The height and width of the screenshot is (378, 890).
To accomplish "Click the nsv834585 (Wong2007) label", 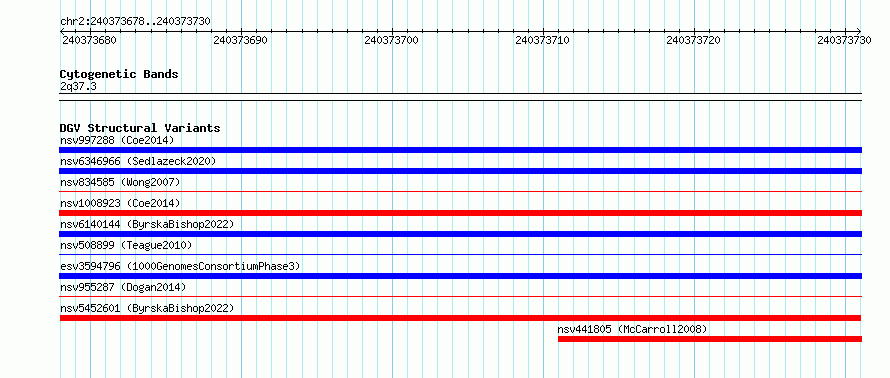I will pos(120,182).
